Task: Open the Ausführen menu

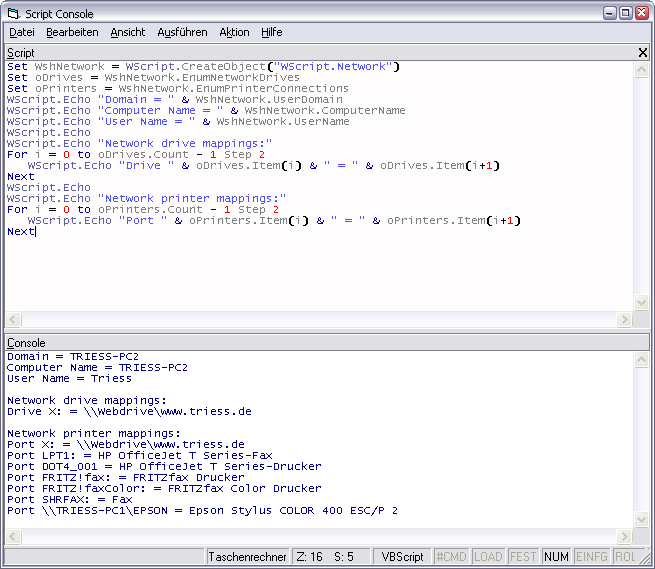Action: coord(182,32)
